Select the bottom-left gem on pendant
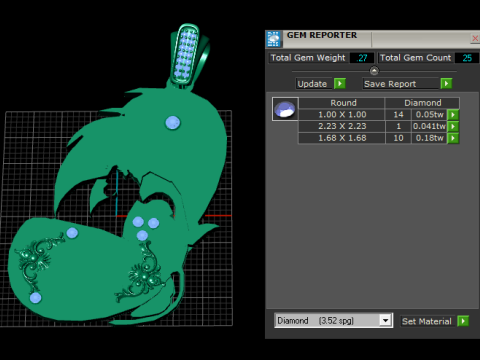Screen dimensions: 480x360 click(x=36, y=298)
